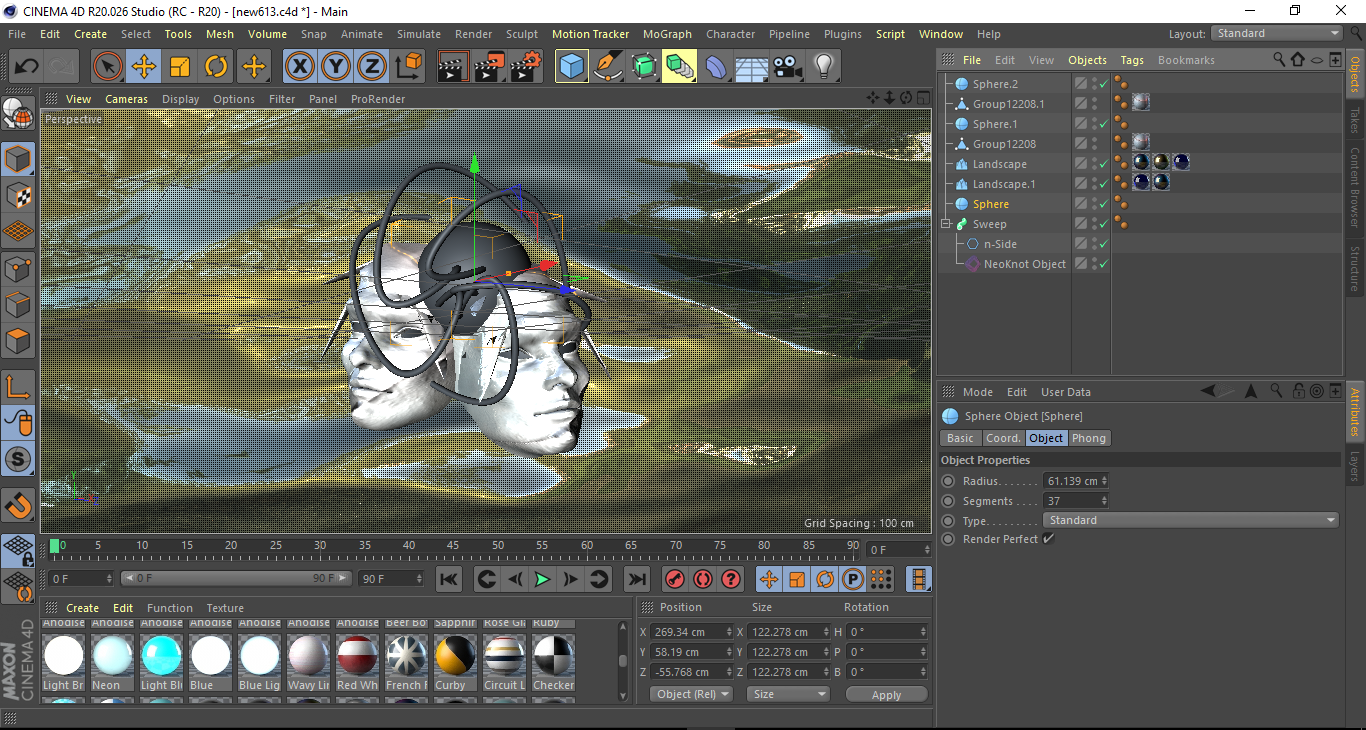
Task: Activate the Move tool
Action: pyautogui.click(x=144, y=67)
